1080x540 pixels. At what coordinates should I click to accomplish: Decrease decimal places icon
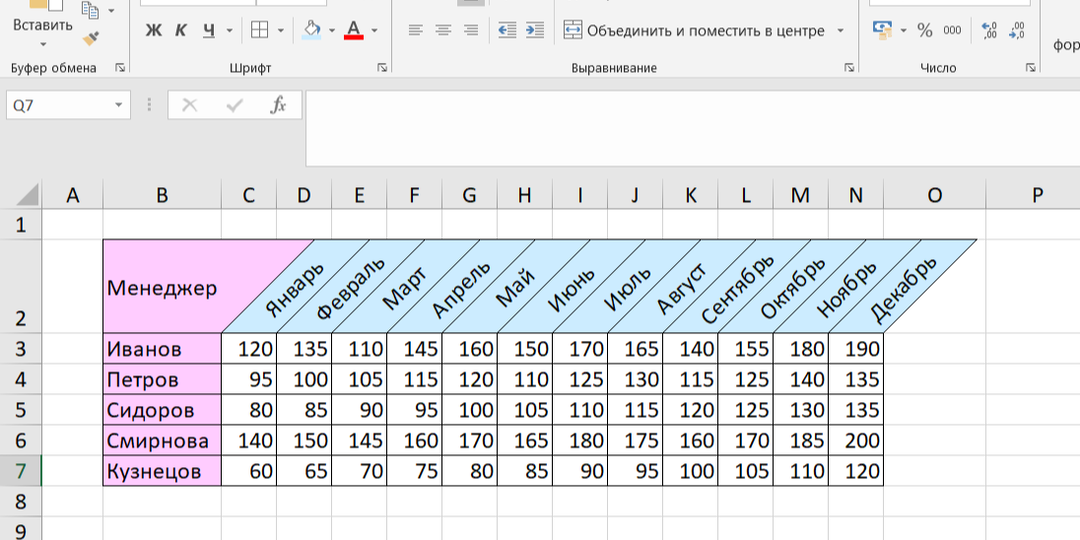click(1016, 30)
